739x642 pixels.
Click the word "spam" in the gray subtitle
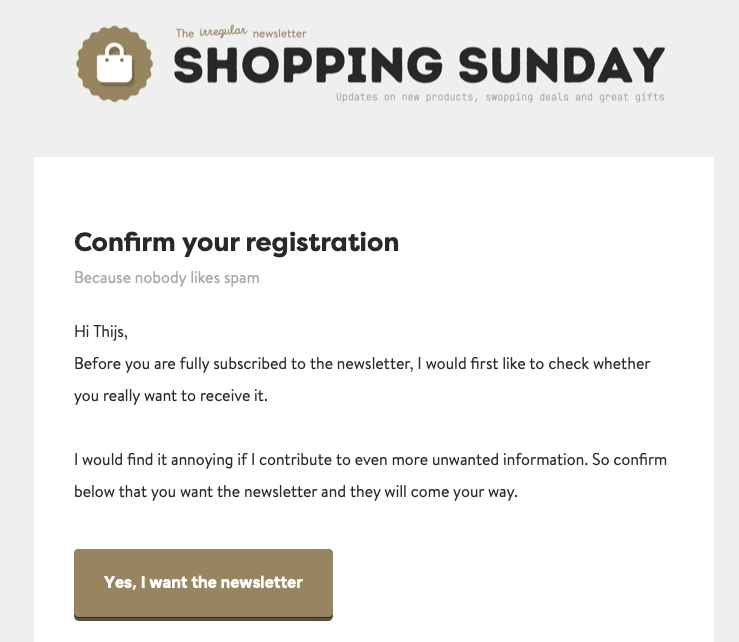[241, 277]
